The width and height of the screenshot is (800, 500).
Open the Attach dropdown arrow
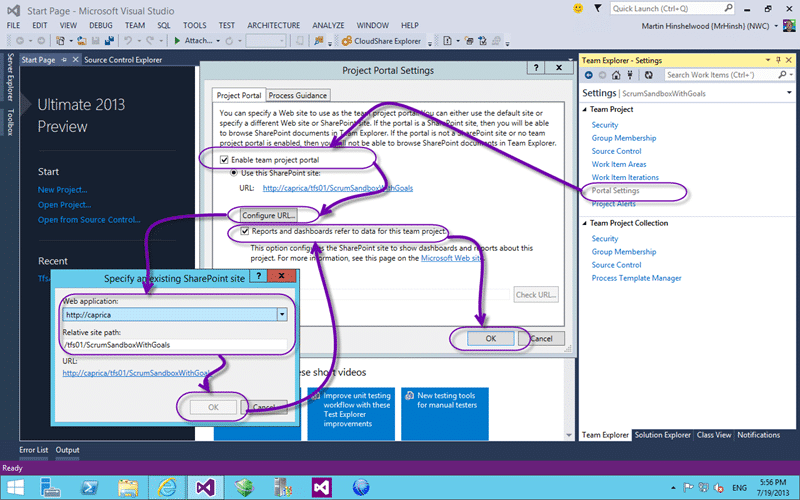218,41
